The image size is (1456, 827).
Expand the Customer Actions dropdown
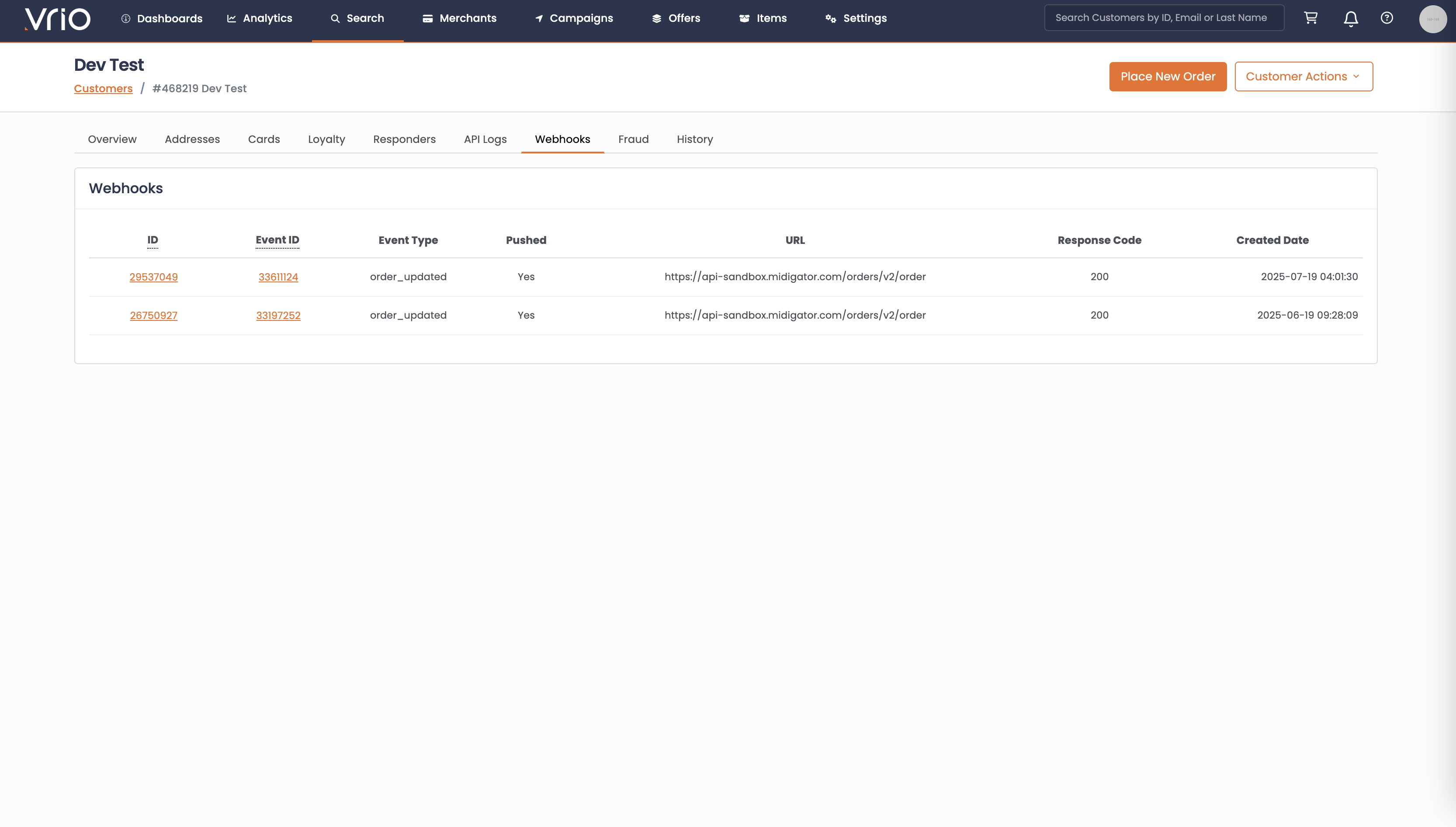[x=1304, y=76]
